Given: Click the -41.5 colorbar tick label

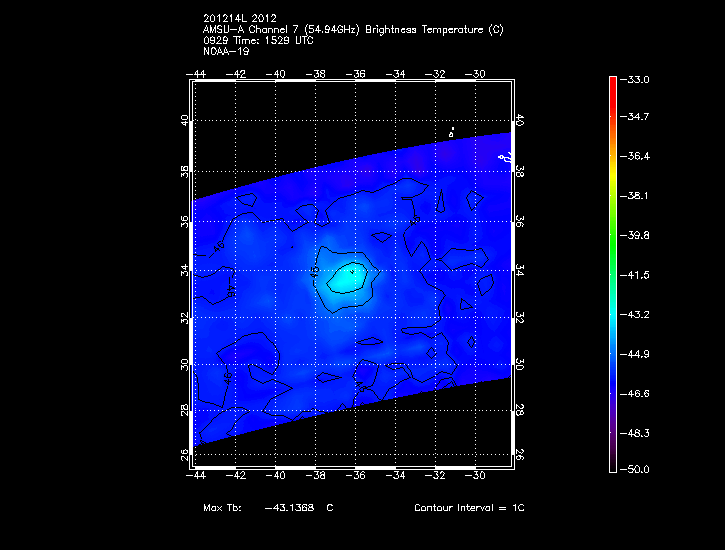Looking at the screenshot, I should click(x=637, y=274).
